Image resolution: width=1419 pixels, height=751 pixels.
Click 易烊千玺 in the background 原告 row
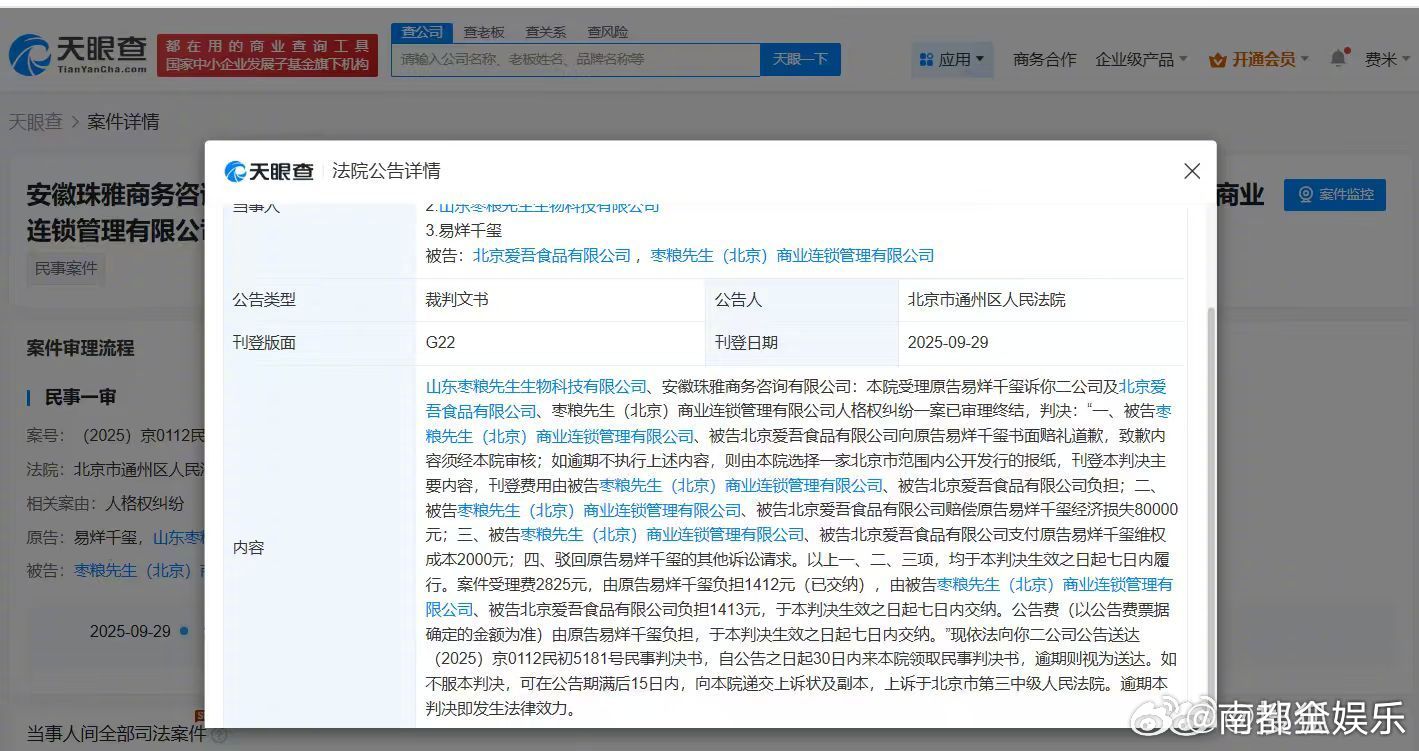coord(107,537)
